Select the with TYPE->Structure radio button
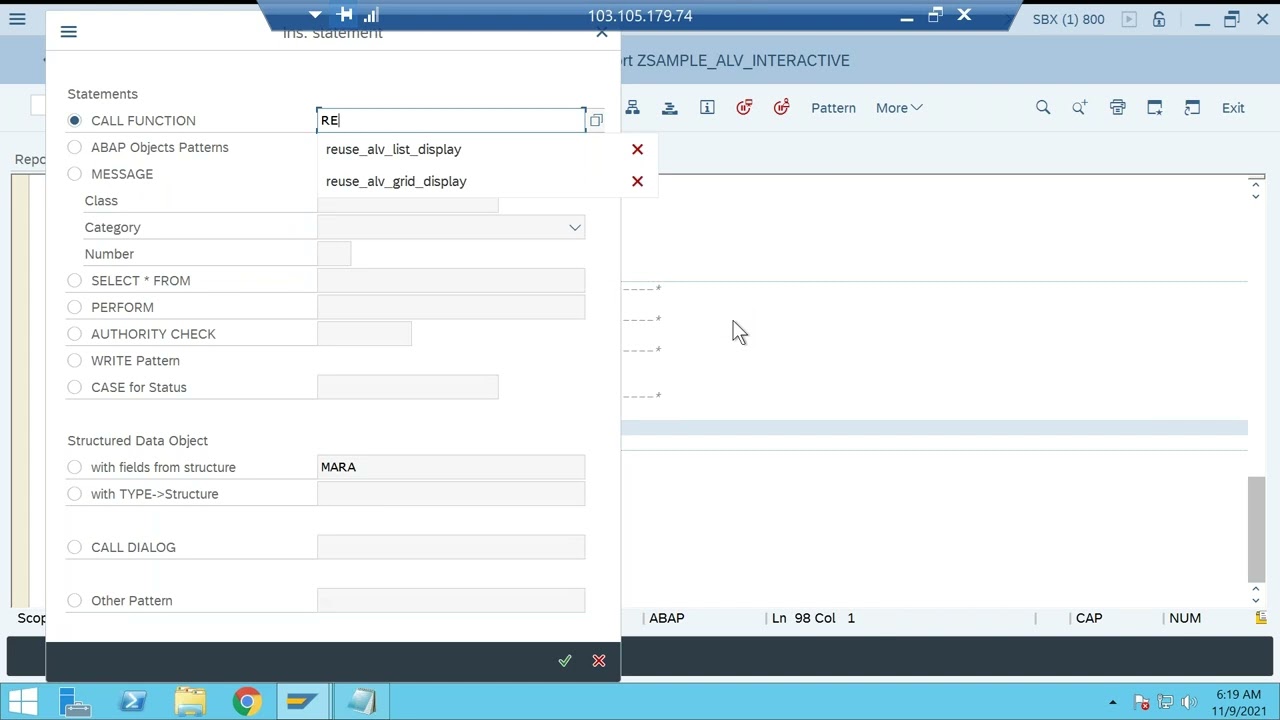This screenshot has height=720, width=1280. point(75,494)
